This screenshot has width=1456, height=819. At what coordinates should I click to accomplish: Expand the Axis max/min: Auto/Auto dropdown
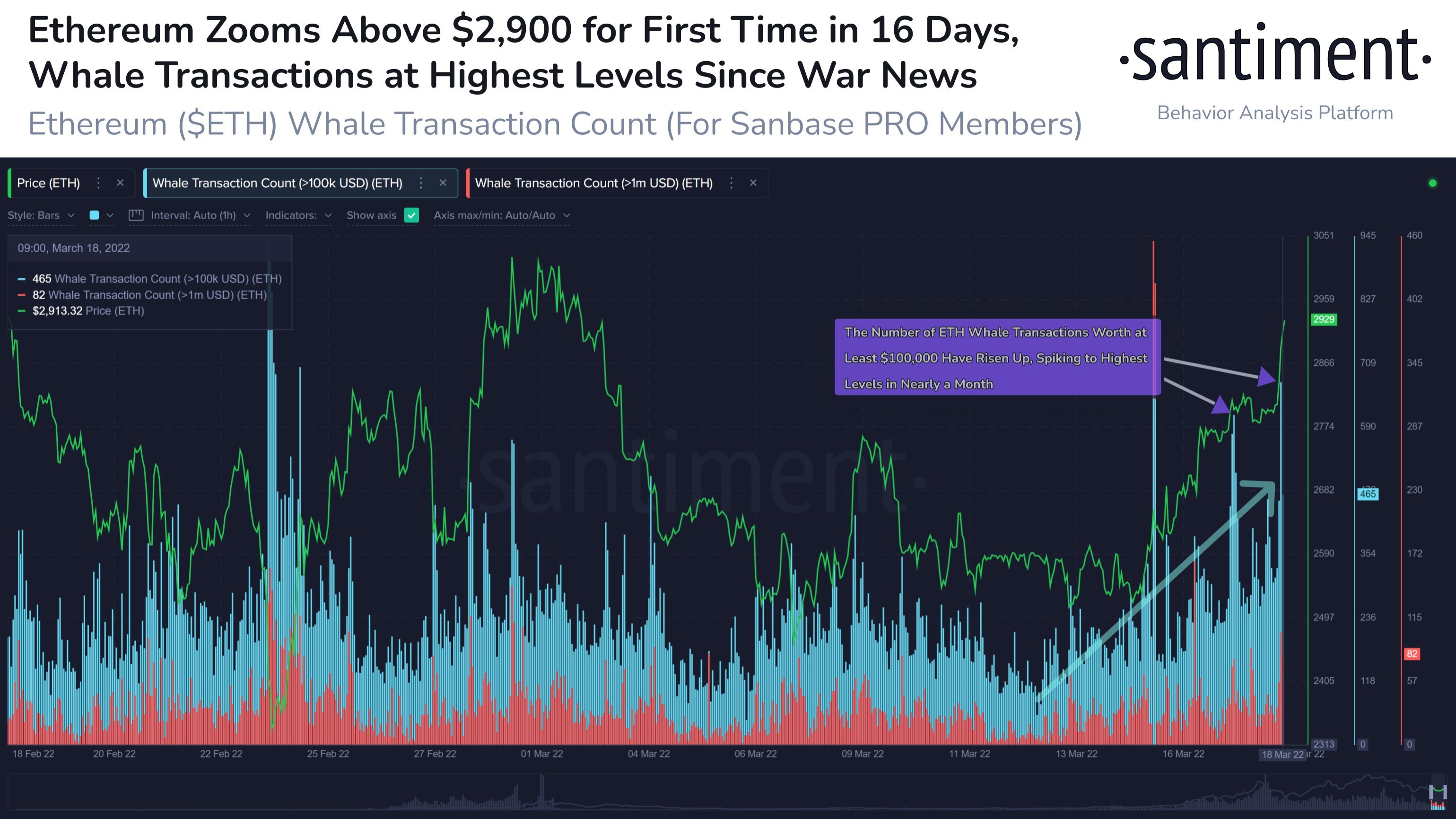coord(500,215)
